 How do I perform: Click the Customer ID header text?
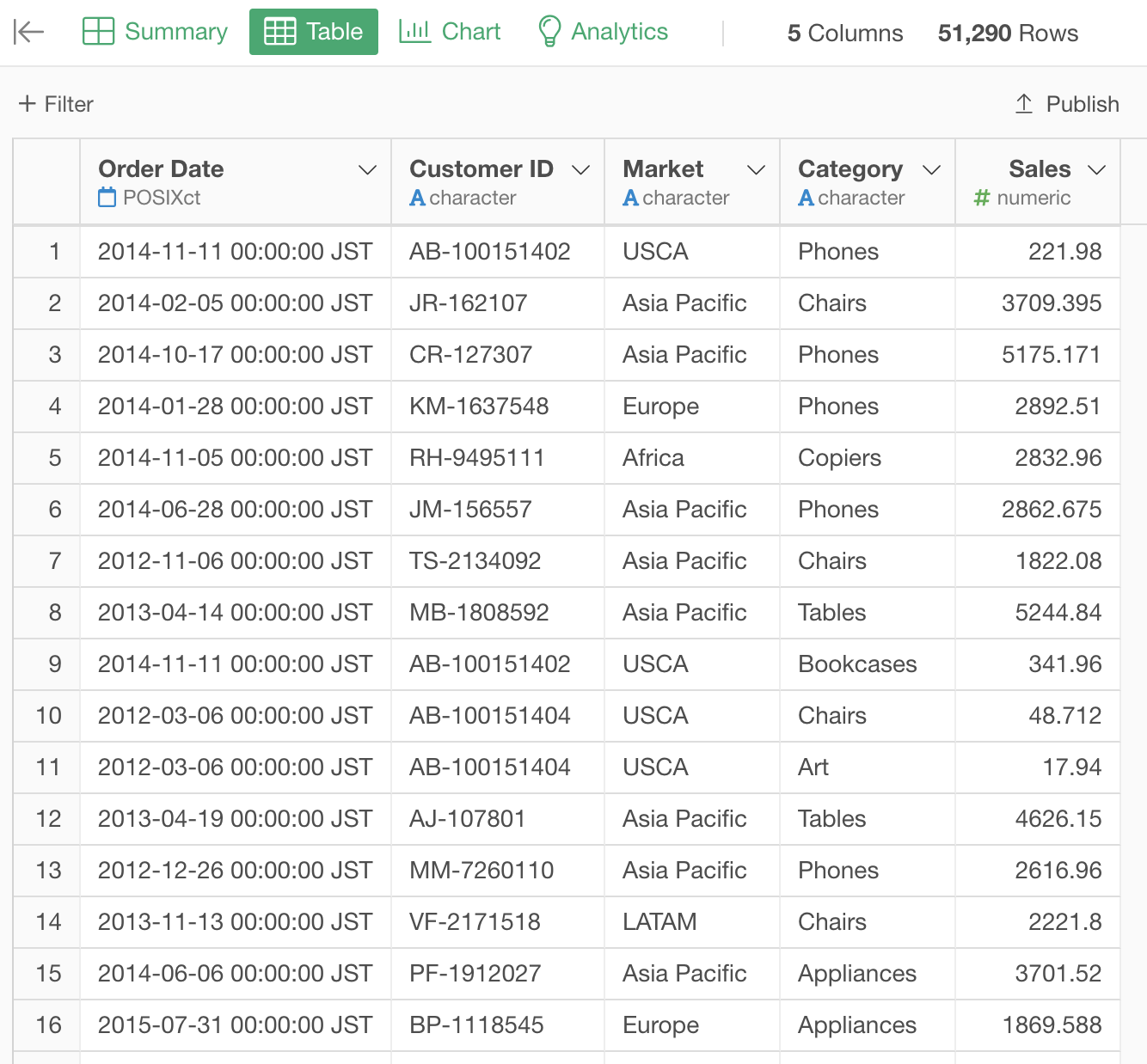pyautogui.click(x=481, y=168)
